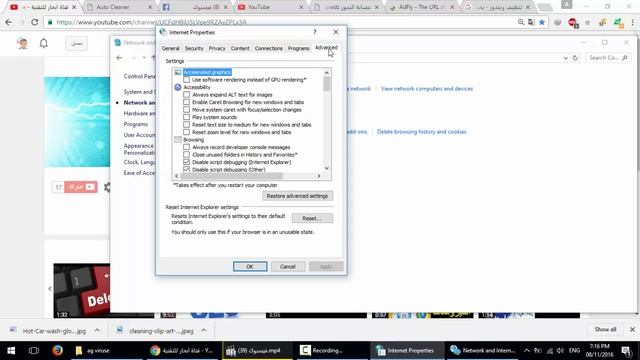Select the Accelerated graphics category row
The width and height of the screenshot is (640, 360).
click(207, 72)
